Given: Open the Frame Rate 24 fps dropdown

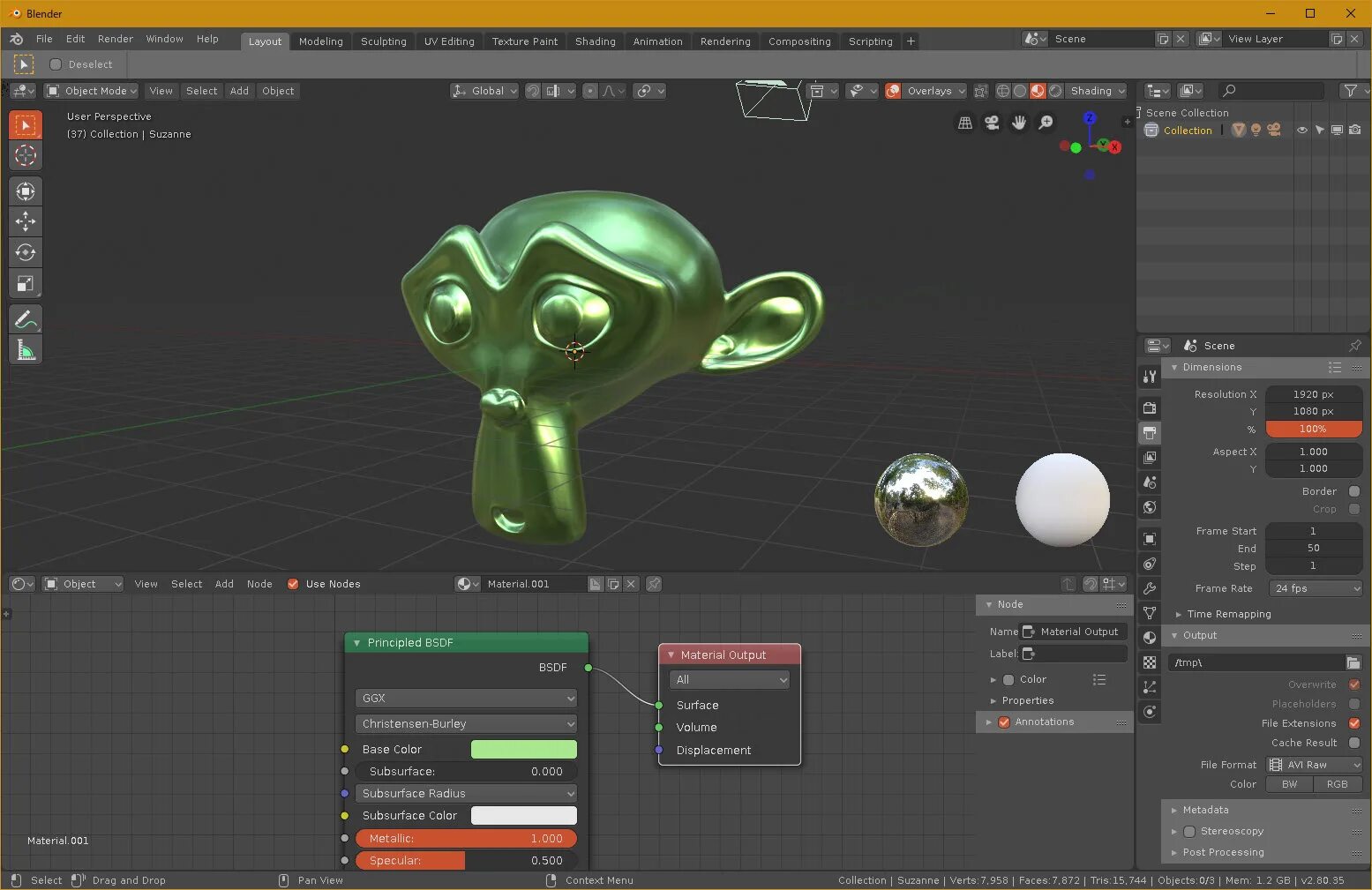Looking at the screenshot, I should [1315, 588].
